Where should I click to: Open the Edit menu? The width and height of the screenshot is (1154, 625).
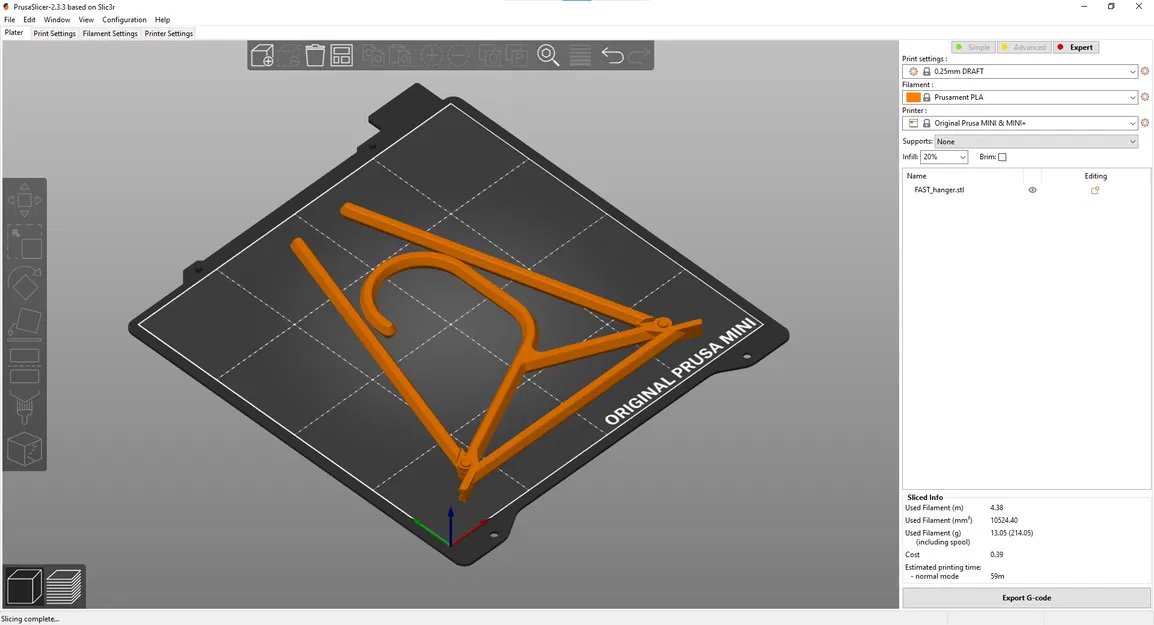click(29, 20)
